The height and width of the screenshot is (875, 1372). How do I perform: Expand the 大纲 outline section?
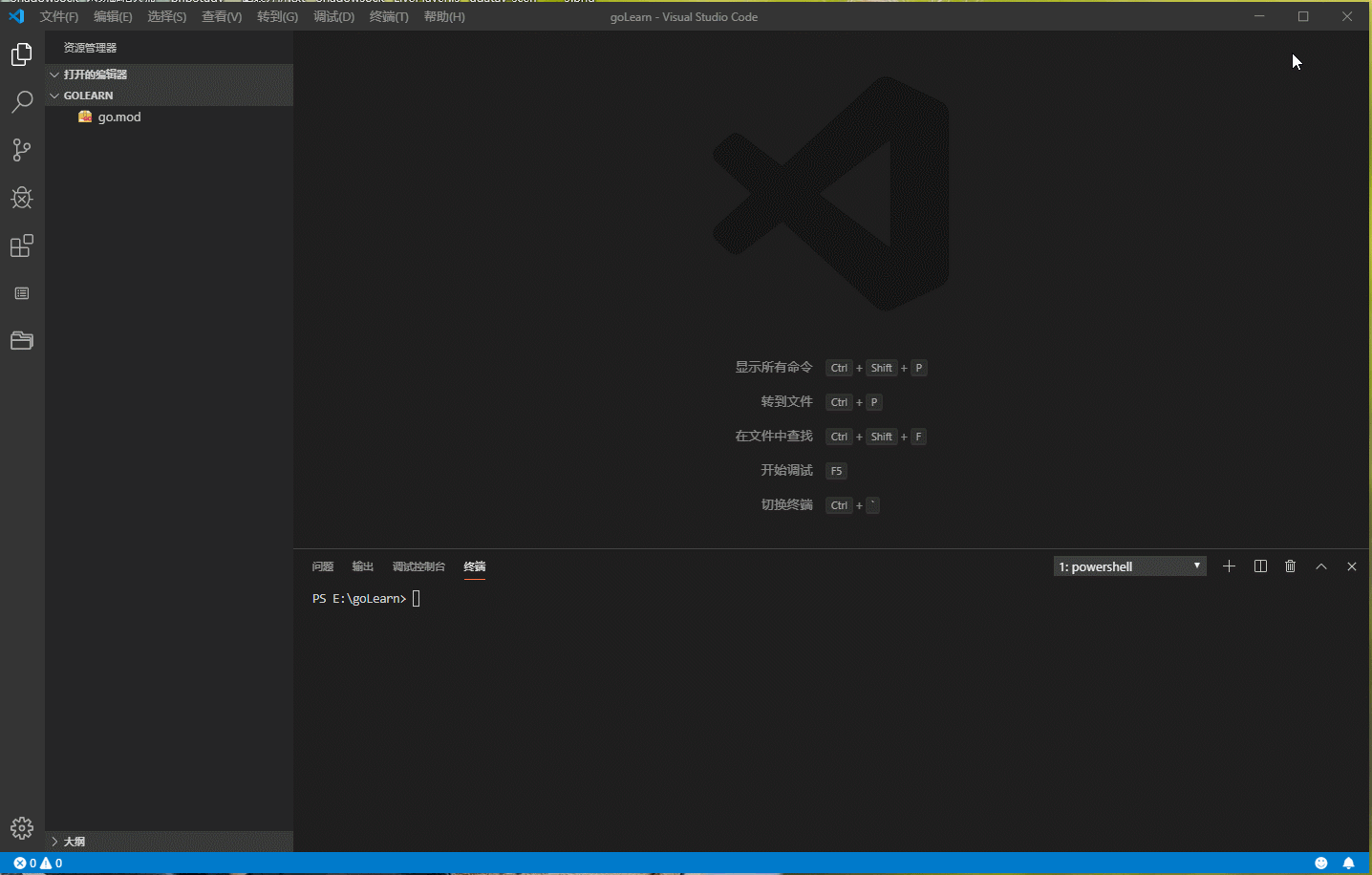point(169,842)
